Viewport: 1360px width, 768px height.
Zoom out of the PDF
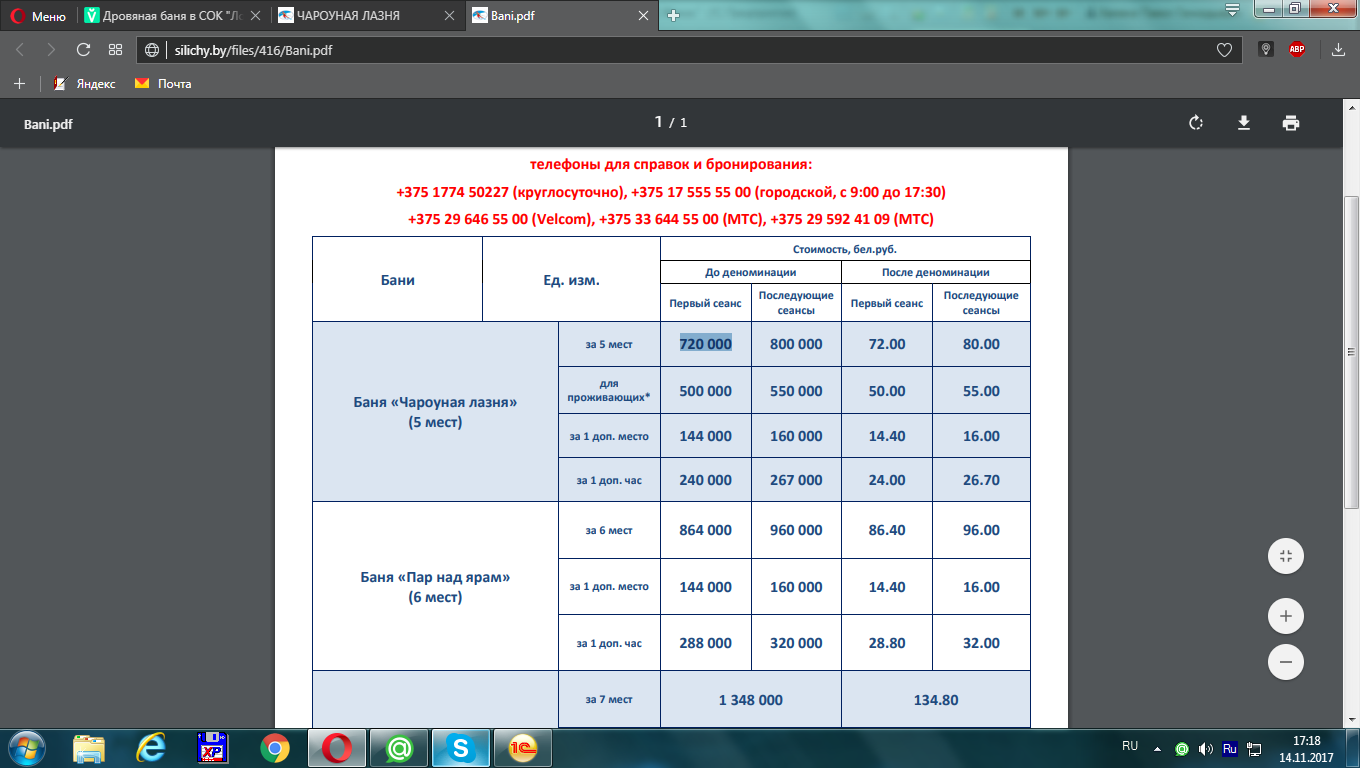pos(1285,661)
